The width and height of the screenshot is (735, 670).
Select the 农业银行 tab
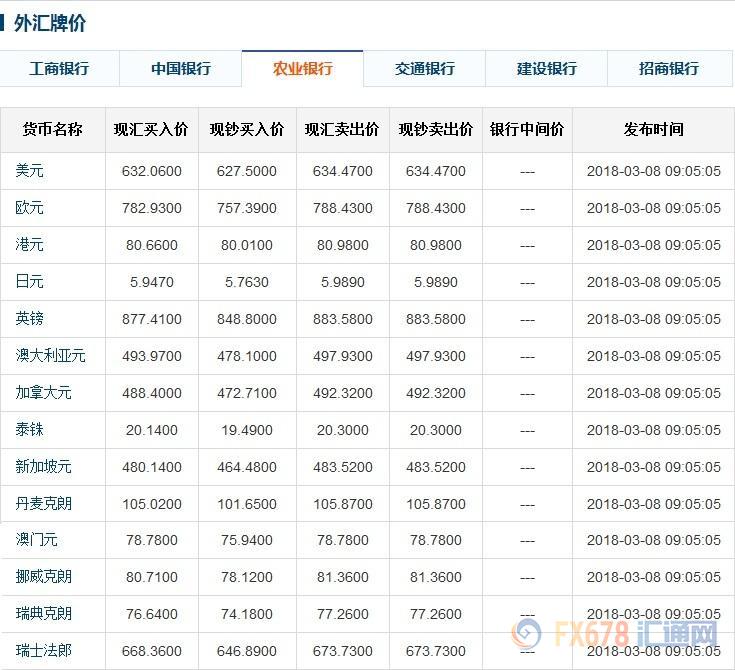point(302,68)
